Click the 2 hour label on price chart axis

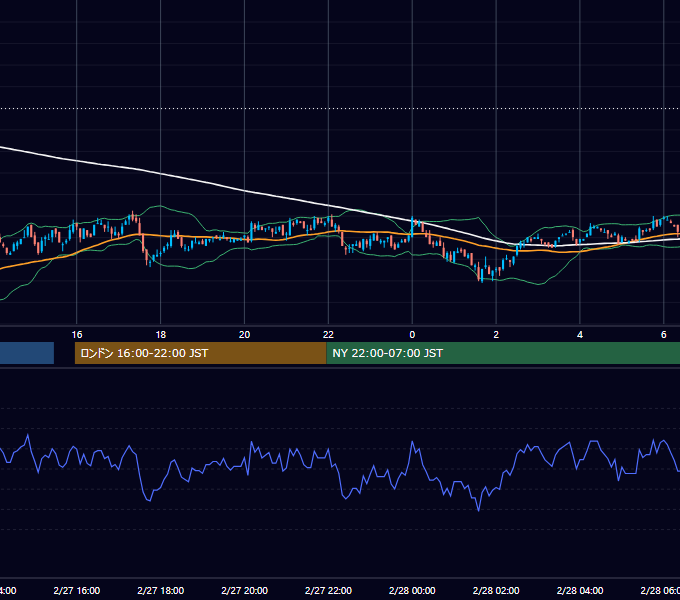click(496, 334)
